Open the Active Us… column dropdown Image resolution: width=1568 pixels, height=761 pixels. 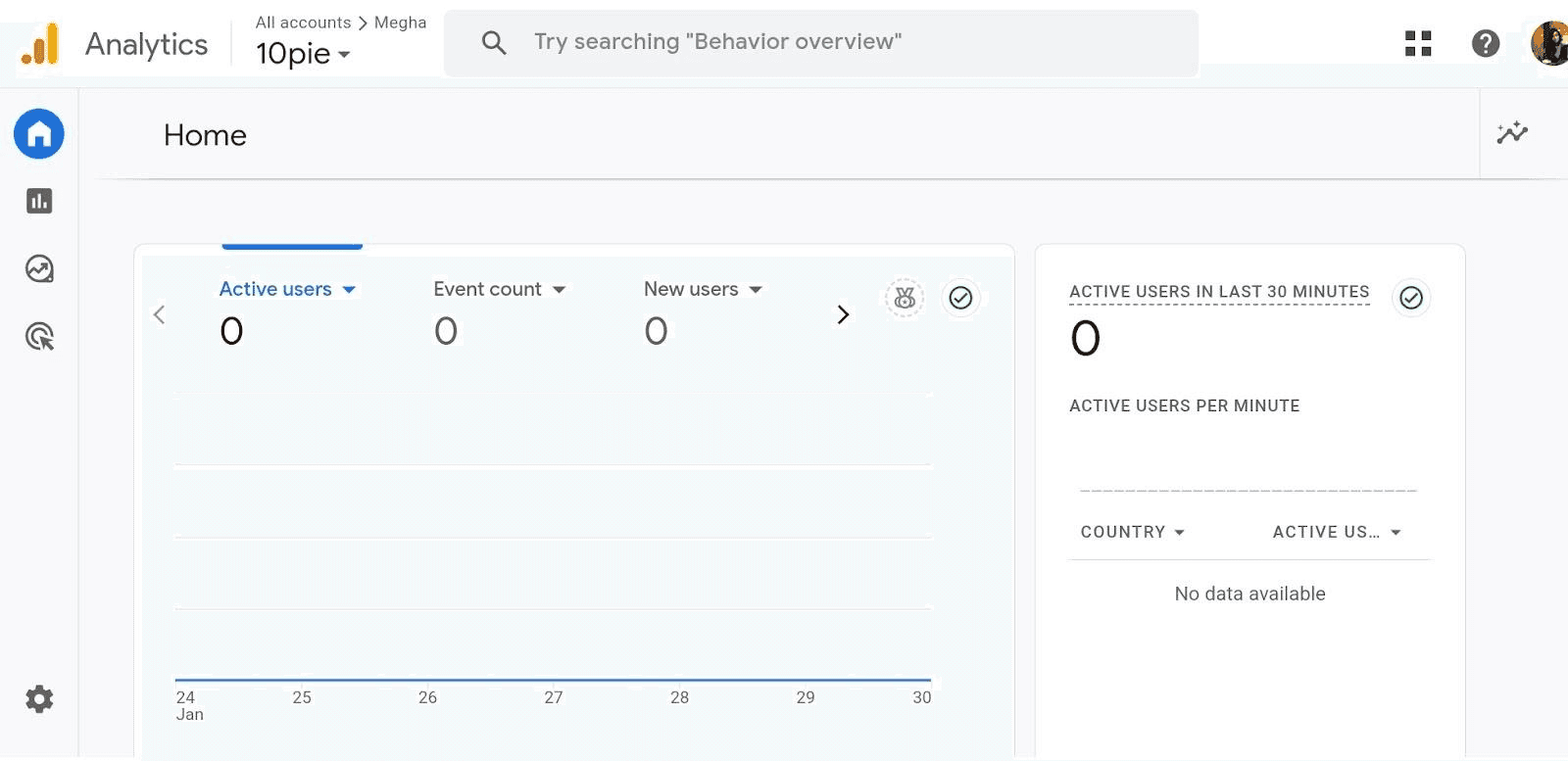click(1337, 532)
